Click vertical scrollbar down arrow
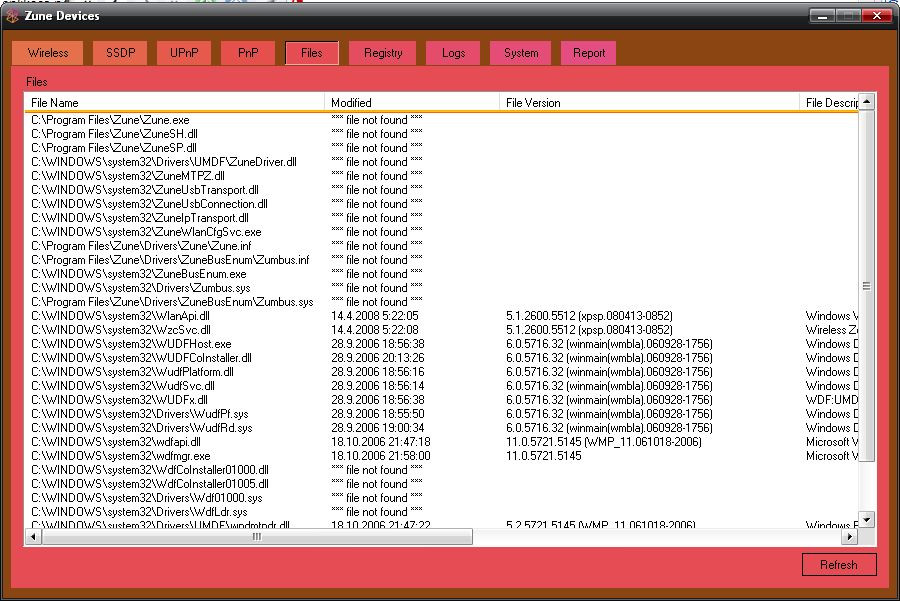 867,519
